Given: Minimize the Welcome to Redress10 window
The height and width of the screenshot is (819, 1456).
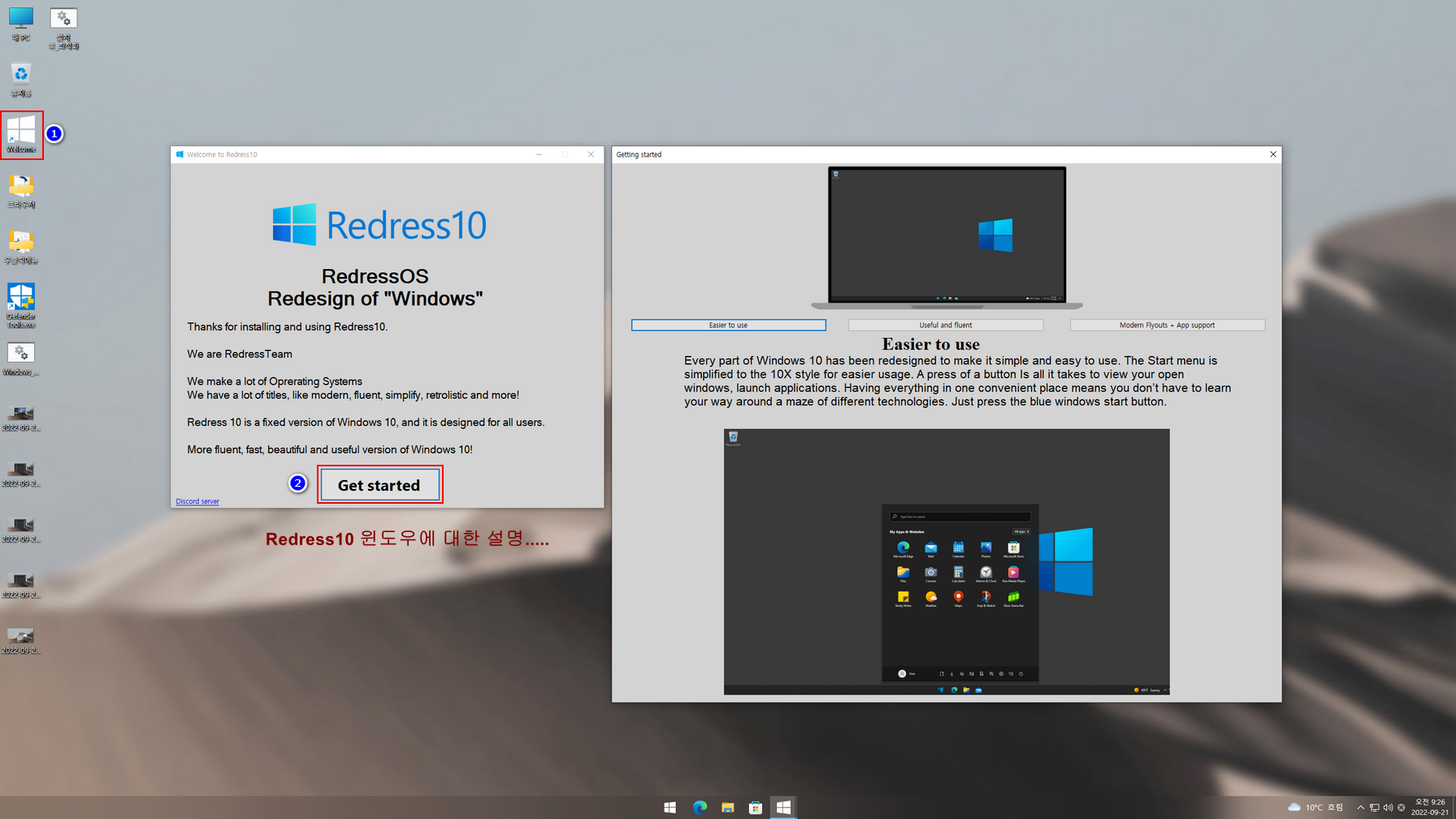Looking at the screenshot, I should tap(539, 154).
